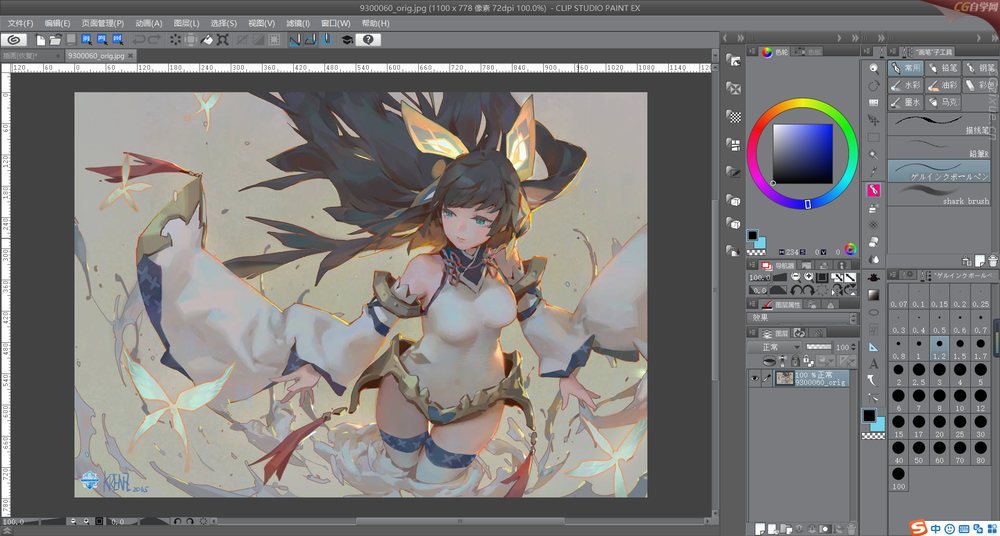This screenshot has width=1000, height=536.
Task: Select the blue ruler triangle tool
Action: click(874, 346)
